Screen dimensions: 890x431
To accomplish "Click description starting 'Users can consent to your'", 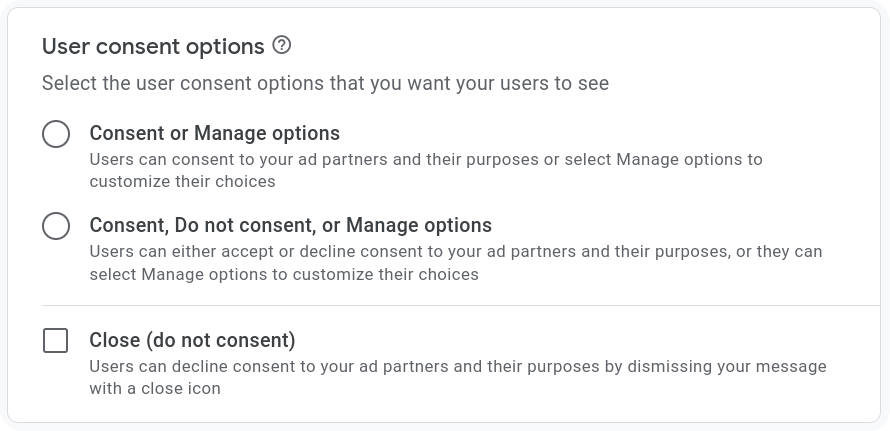I will pyautogui.click(x=426, y=170).
